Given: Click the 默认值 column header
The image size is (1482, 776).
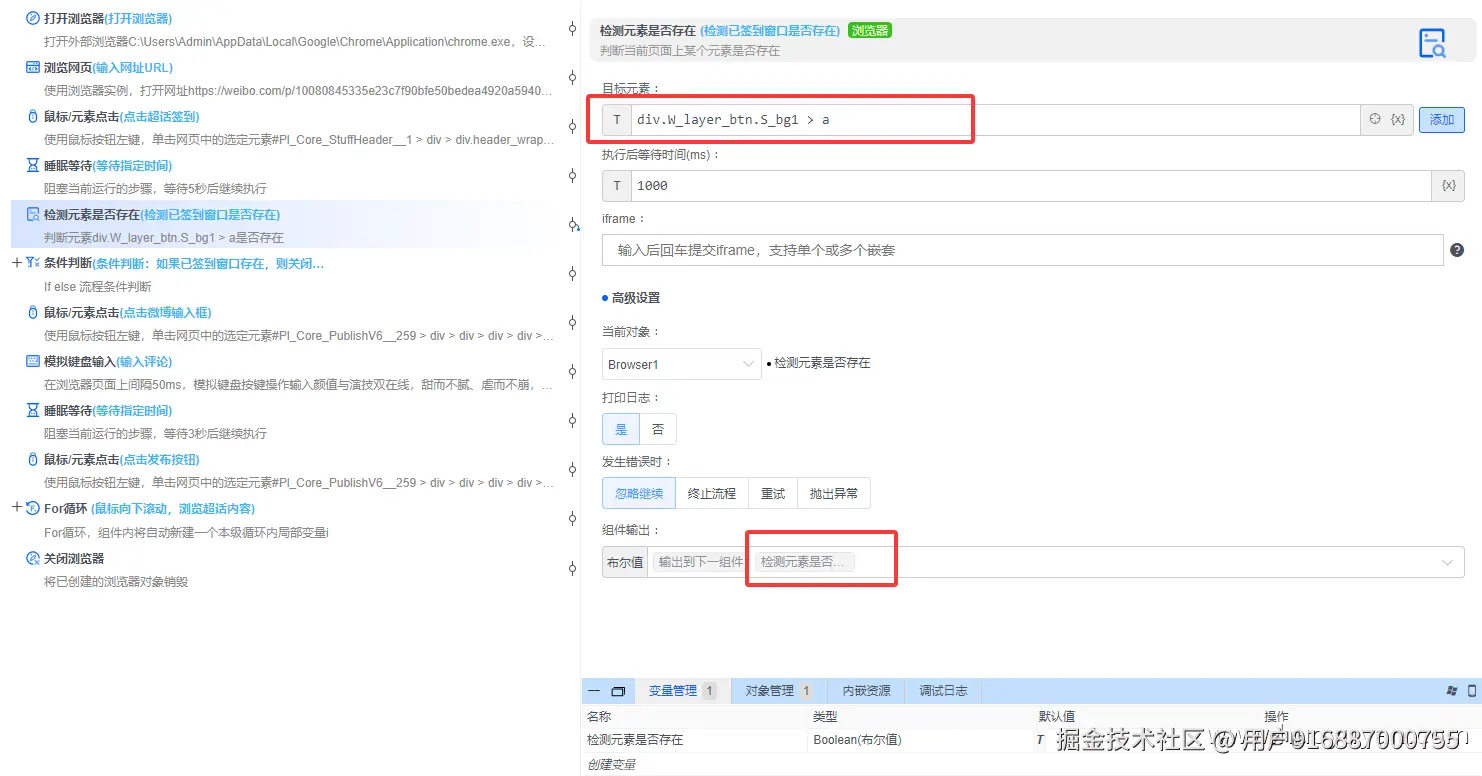Looking at the screenshot, I should click(x=1057, y=716).
